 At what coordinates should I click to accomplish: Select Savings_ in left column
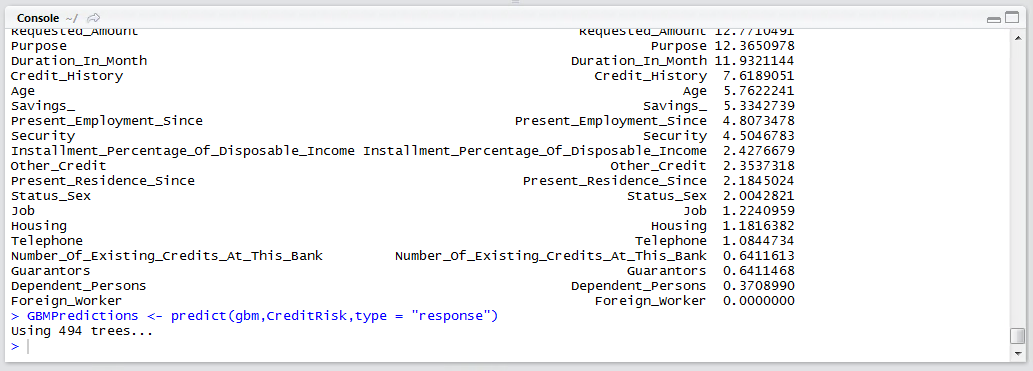point(43,106)
